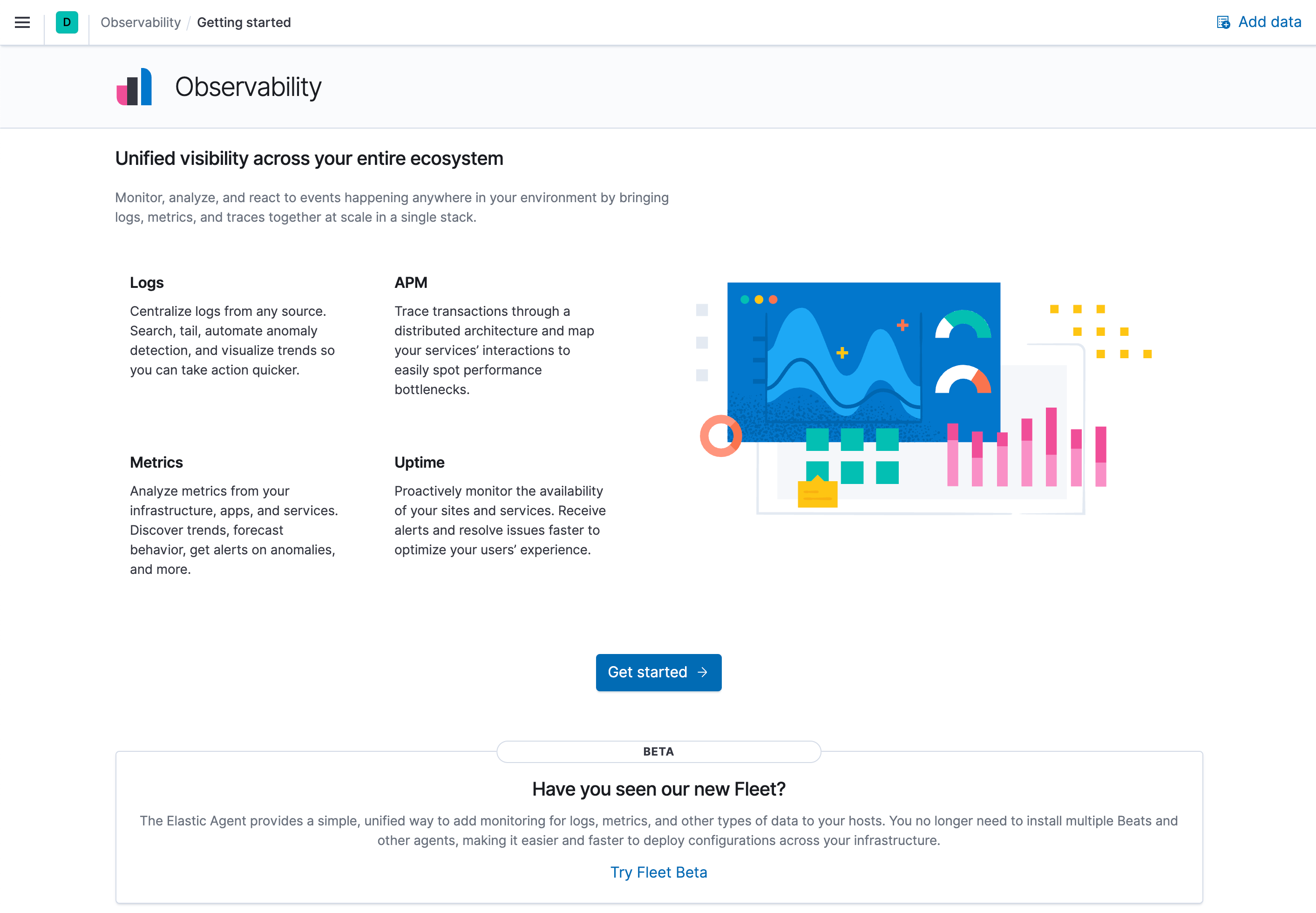Click the orange ring shape in the illustration
1316x913 pixels.
point(722,436)
